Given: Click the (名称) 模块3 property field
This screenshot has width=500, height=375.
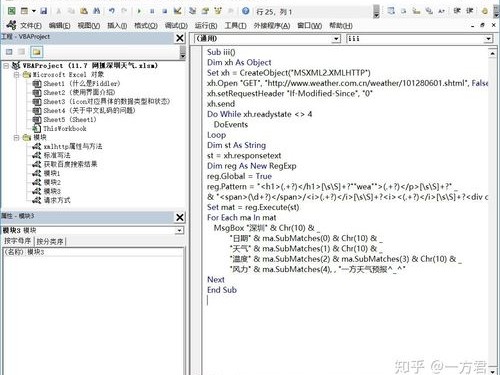Looking at the screenshot, I should point(93,252).
